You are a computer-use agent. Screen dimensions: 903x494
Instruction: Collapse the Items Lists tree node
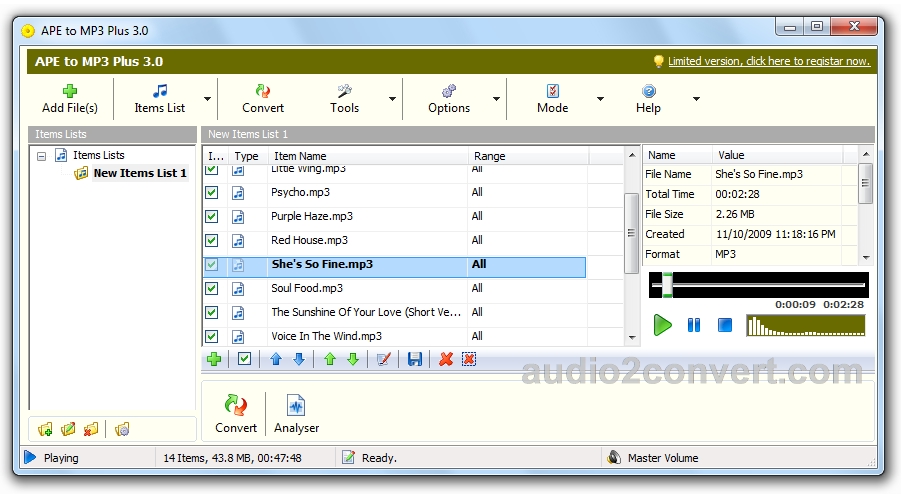click(x=41, y=156)
